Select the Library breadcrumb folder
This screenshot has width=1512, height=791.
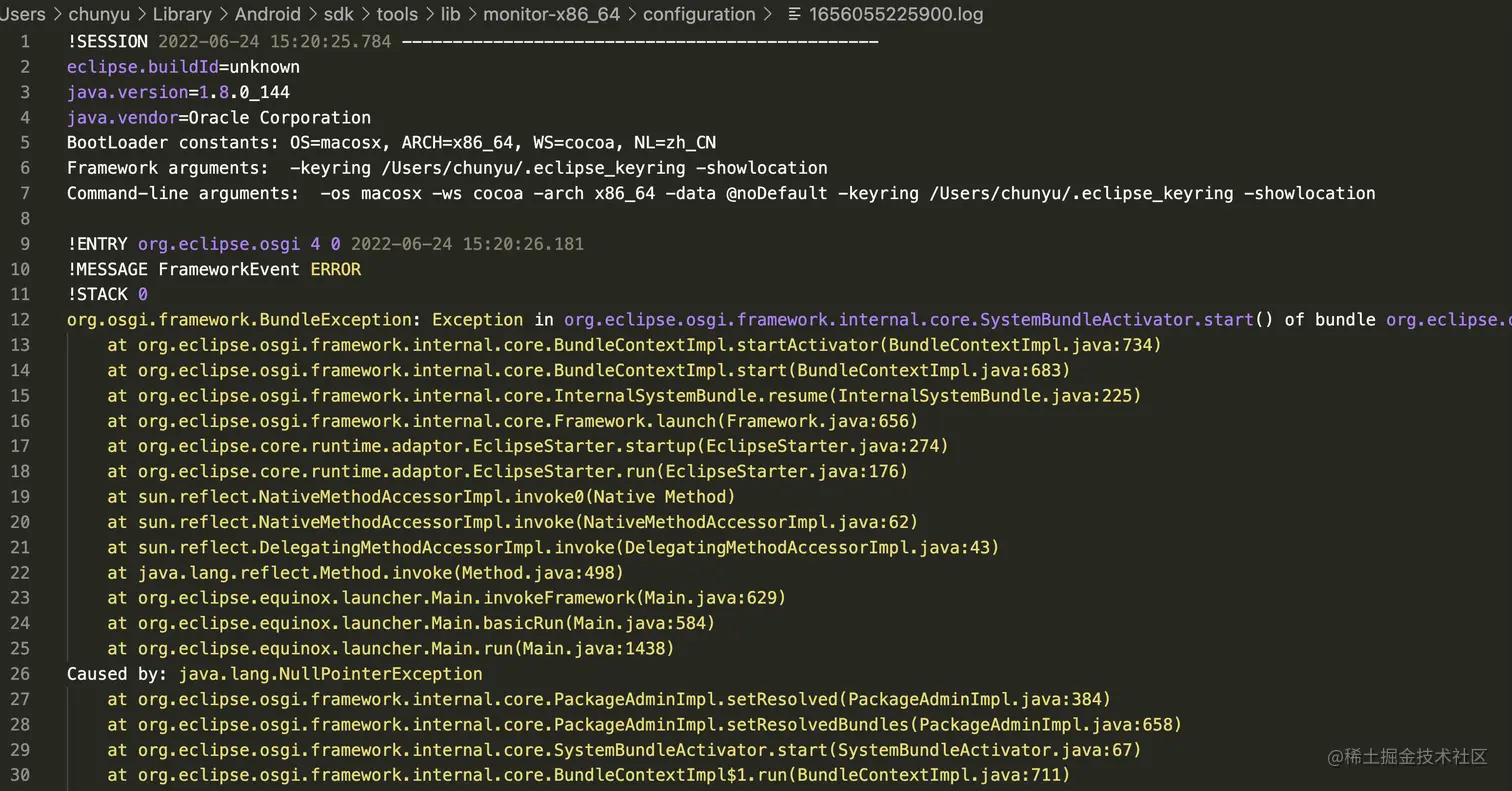click(182, 14)
